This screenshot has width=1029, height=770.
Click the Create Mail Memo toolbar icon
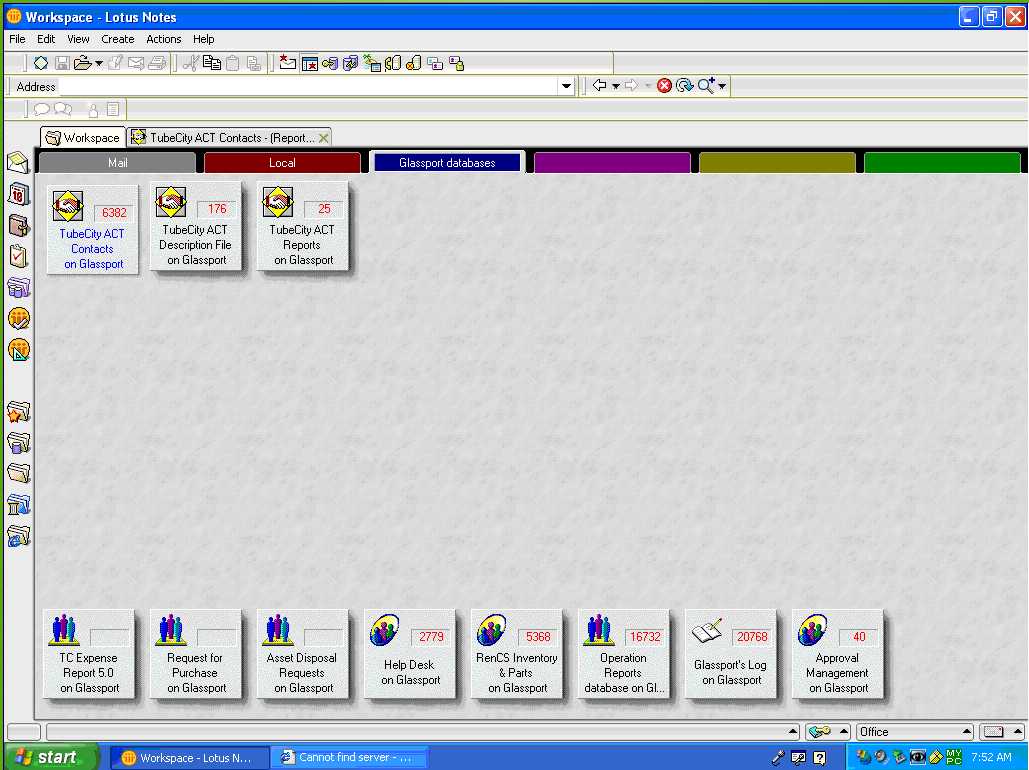(287, 63)
